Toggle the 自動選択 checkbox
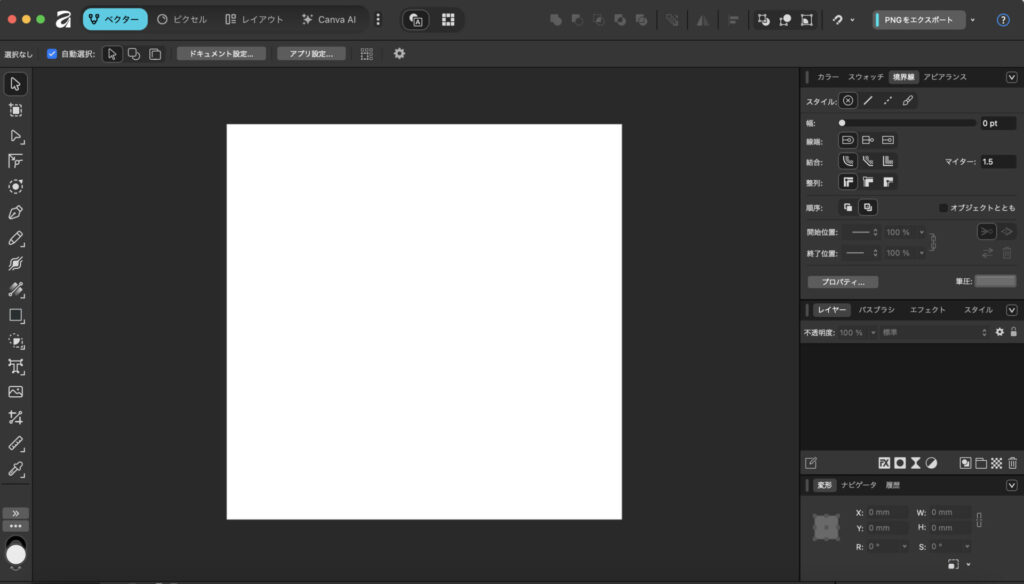Viewport: 1024px width, 584px height. point(52,54)
